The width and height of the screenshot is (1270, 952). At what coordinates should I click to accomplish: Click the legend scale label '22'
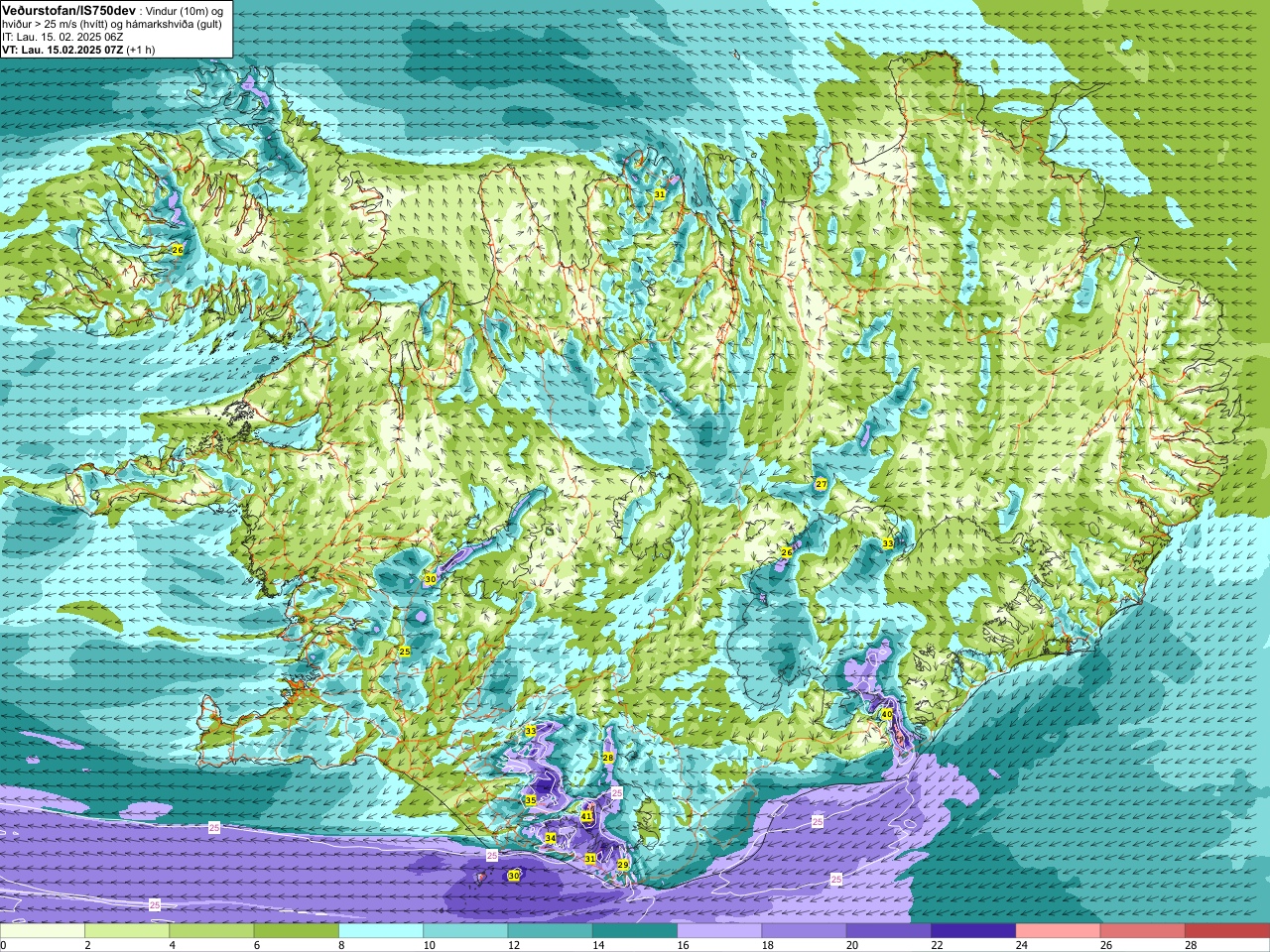[x=937, y=945]
